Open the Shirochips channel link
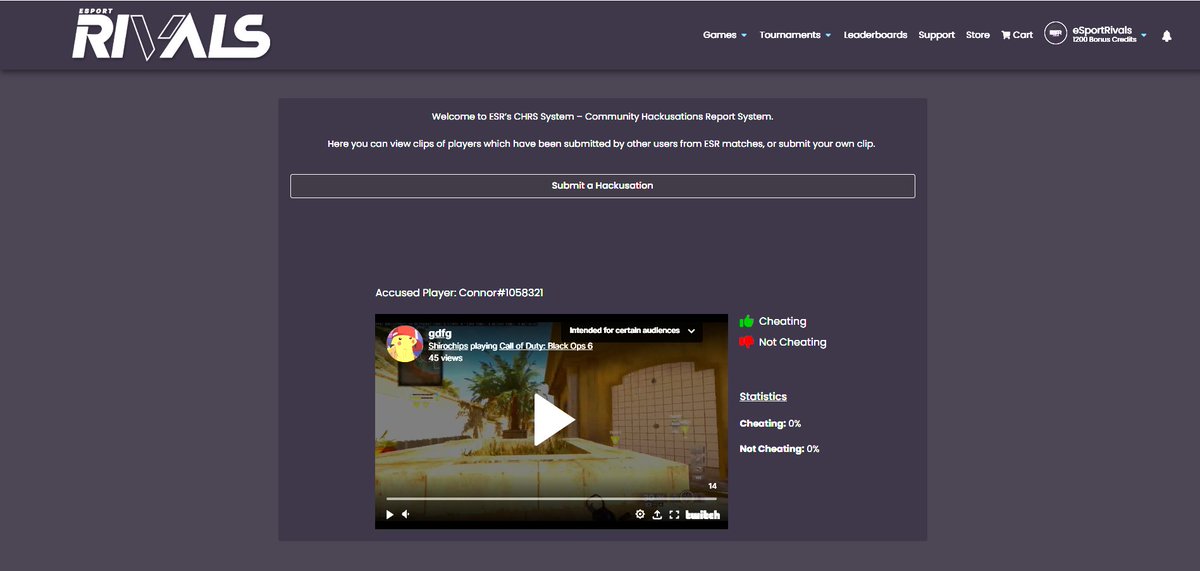This screenshot has height=571, width=1200. 450,346
